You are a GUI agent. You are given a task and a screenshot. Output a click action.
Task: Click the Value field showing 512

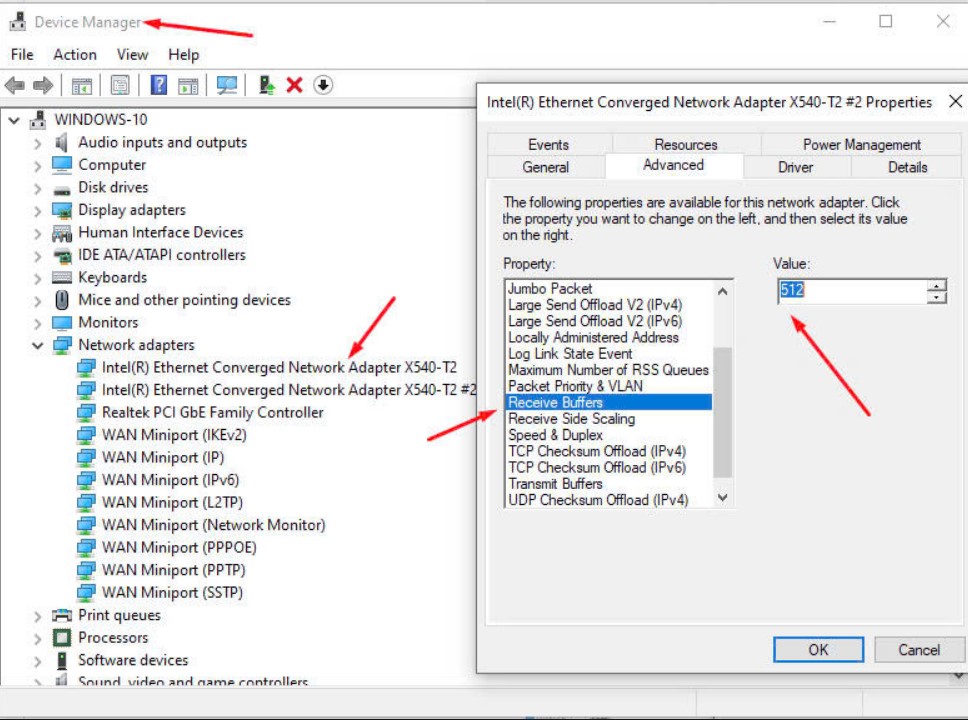pos(852,290)
